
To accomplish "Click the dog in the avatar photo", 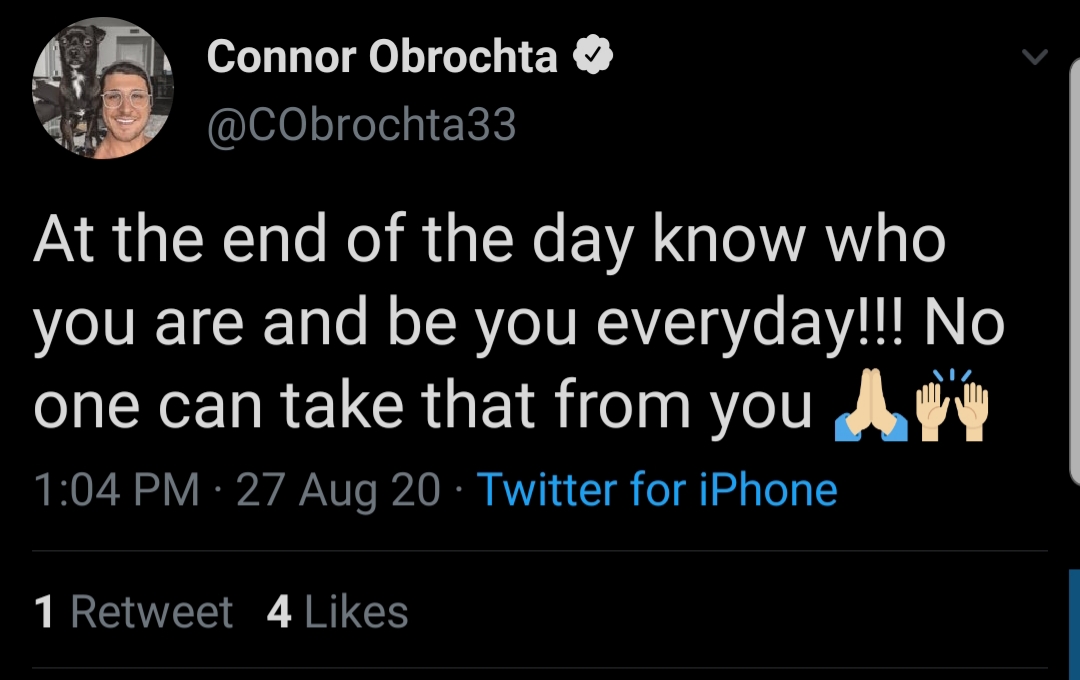I will (x=74, y=86).
